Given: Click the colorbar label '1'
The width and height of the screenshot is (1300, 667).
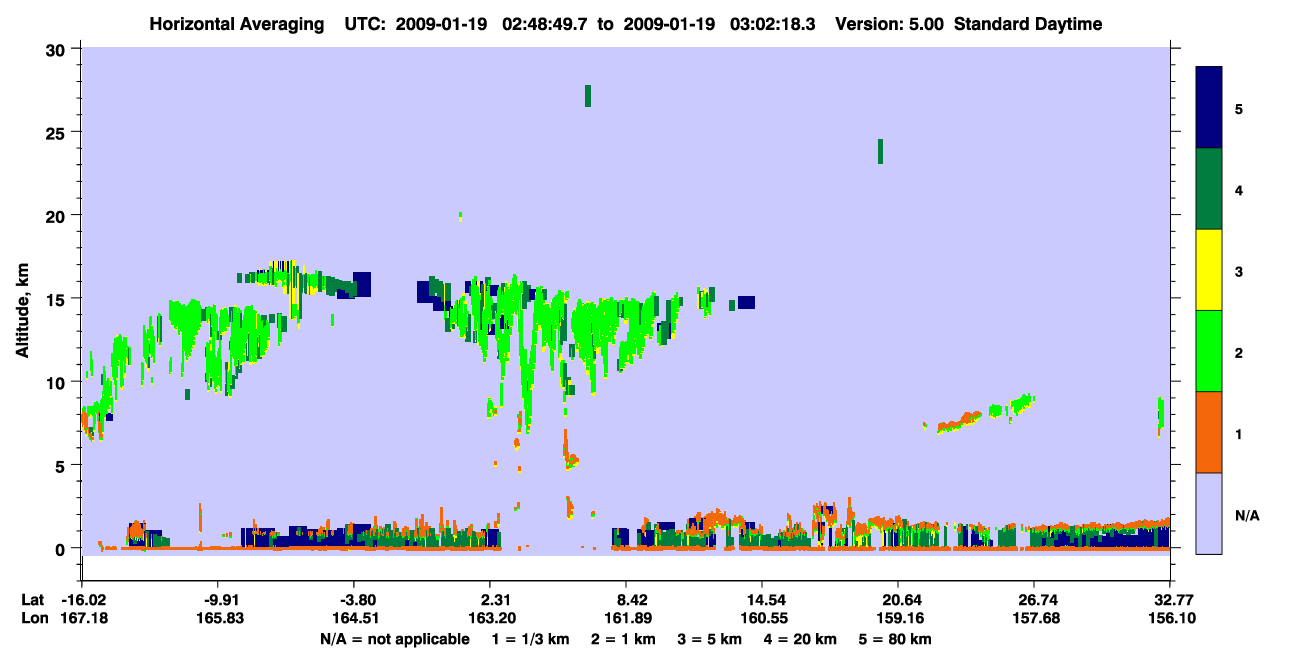Looking at the screenshot, I should click(1239, 434).
